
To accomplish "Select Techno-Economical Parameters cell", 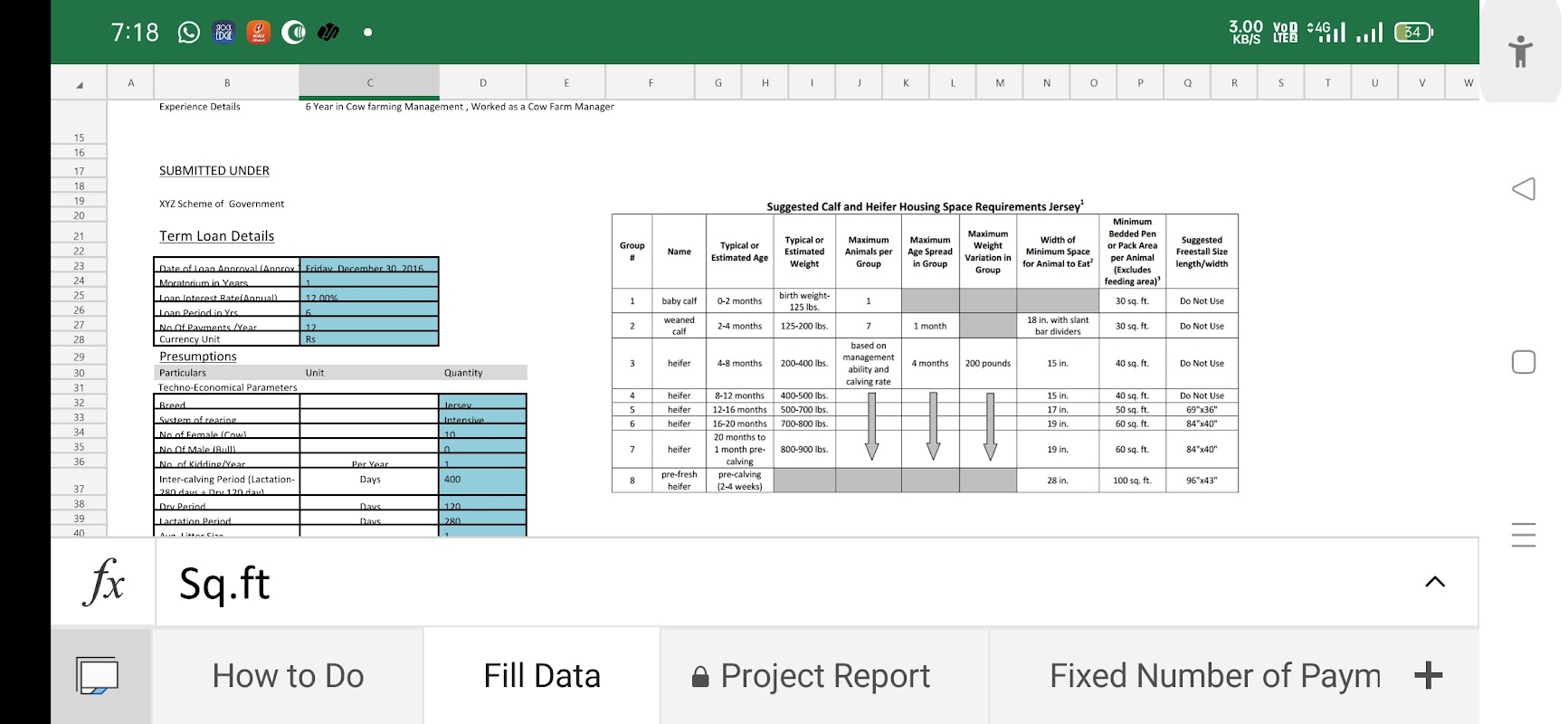I will (x=228, y=387).
